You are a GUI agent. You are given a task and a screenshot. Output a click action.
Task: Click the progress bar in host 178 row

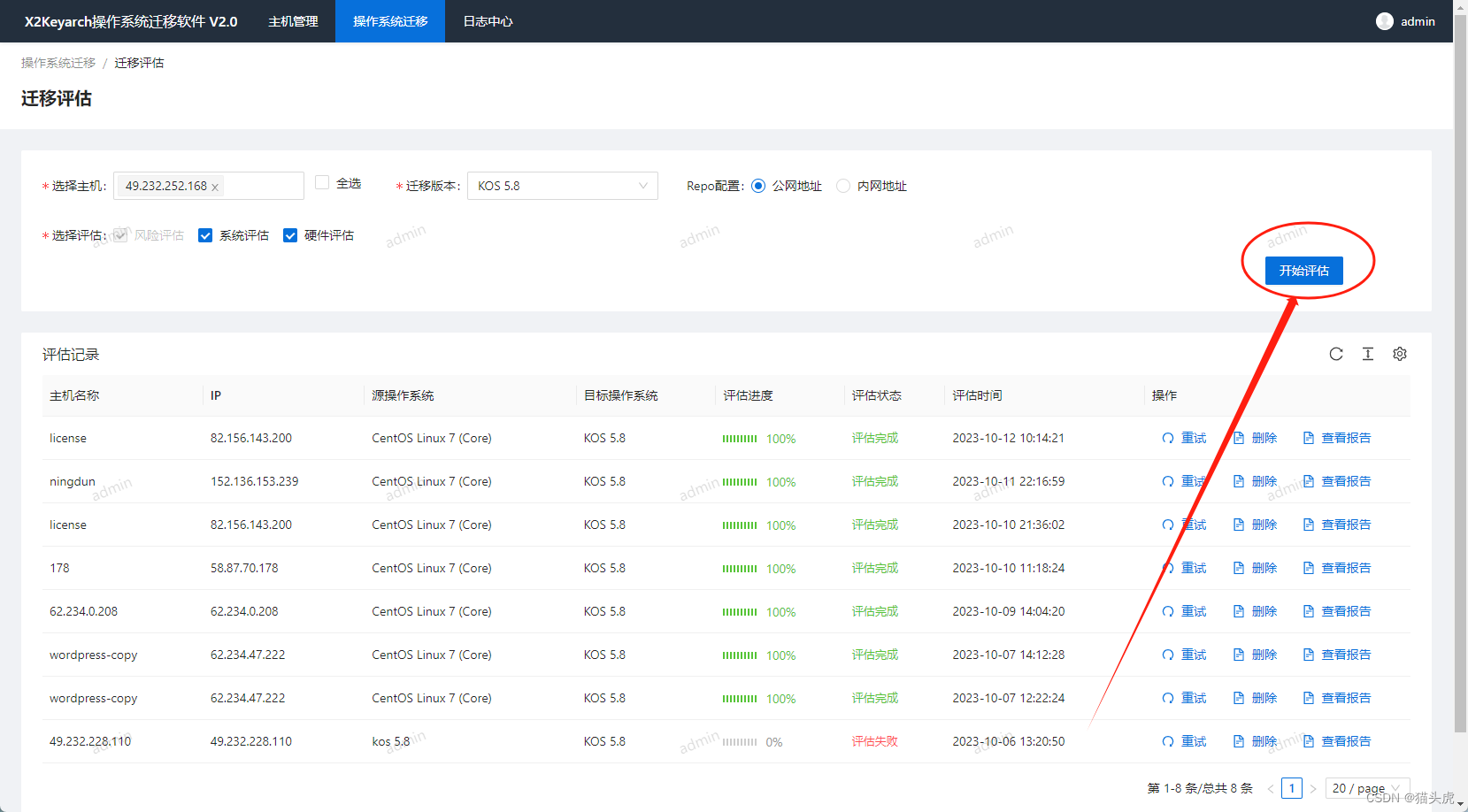(740, 569)
